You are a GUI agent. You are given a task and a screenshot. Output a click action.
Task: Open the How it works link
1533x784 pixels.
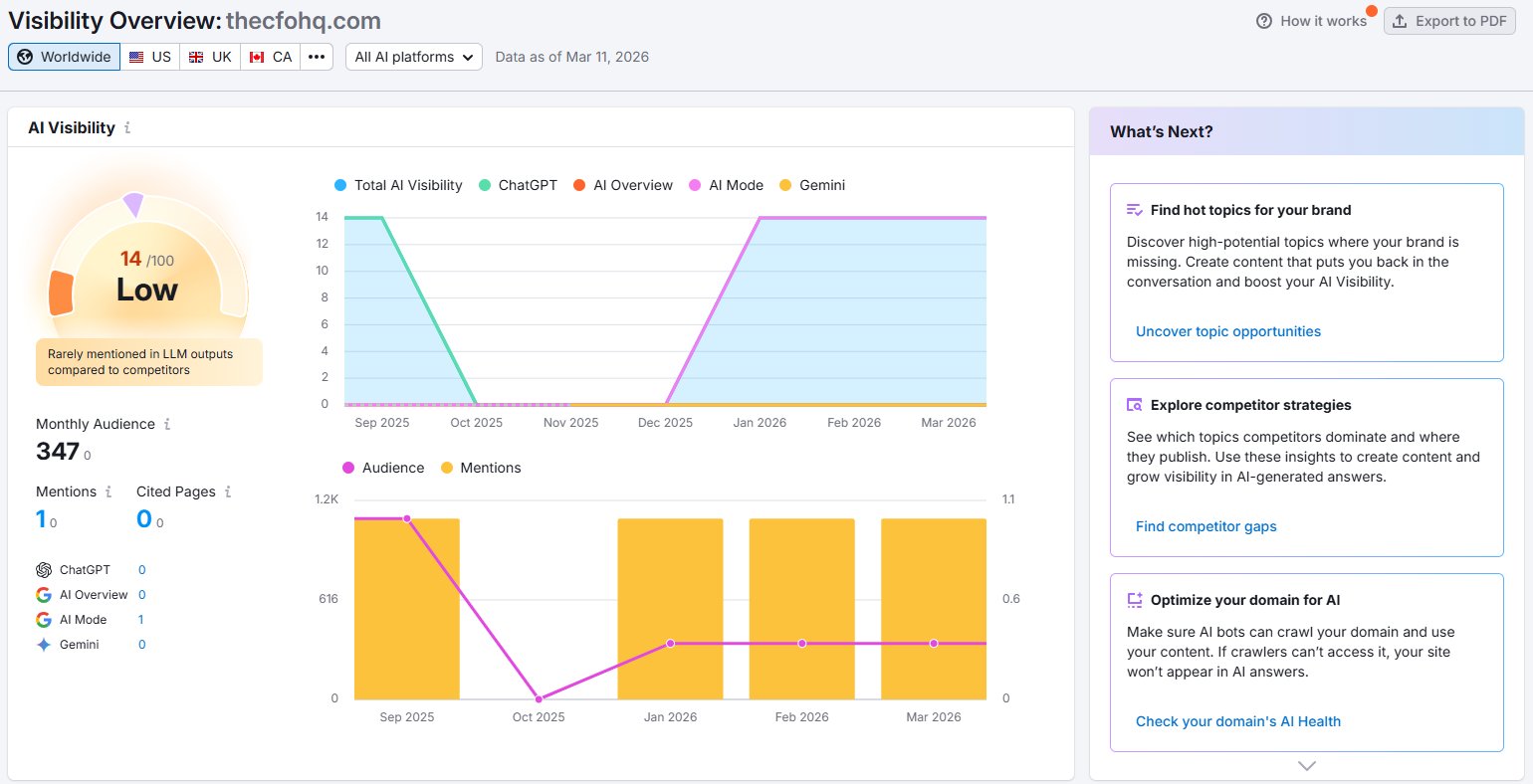point(1323,21)
